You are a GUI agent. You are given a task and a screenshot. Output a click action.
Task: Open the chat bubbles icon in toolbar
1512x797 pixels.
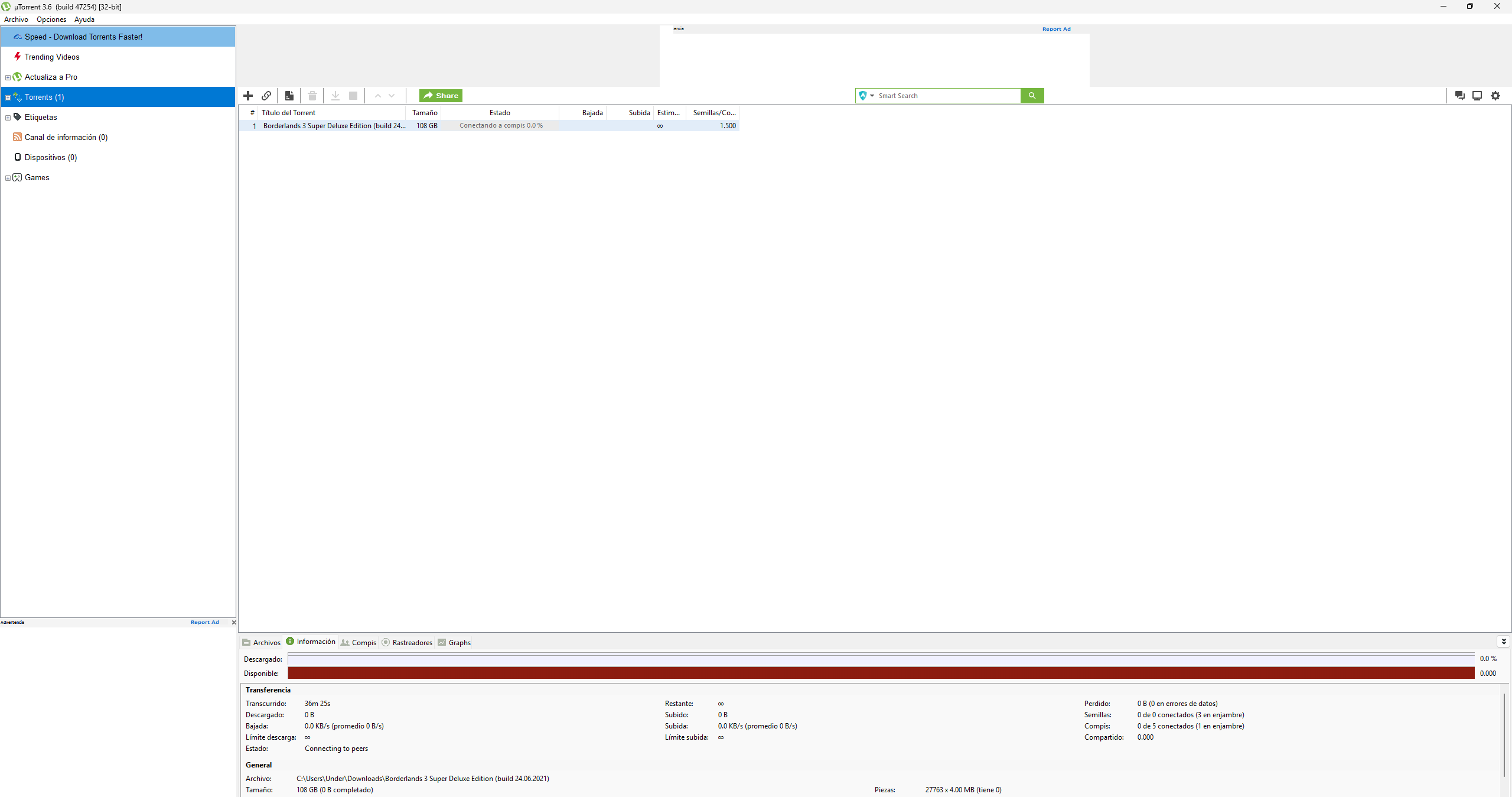coord(1459,96)
